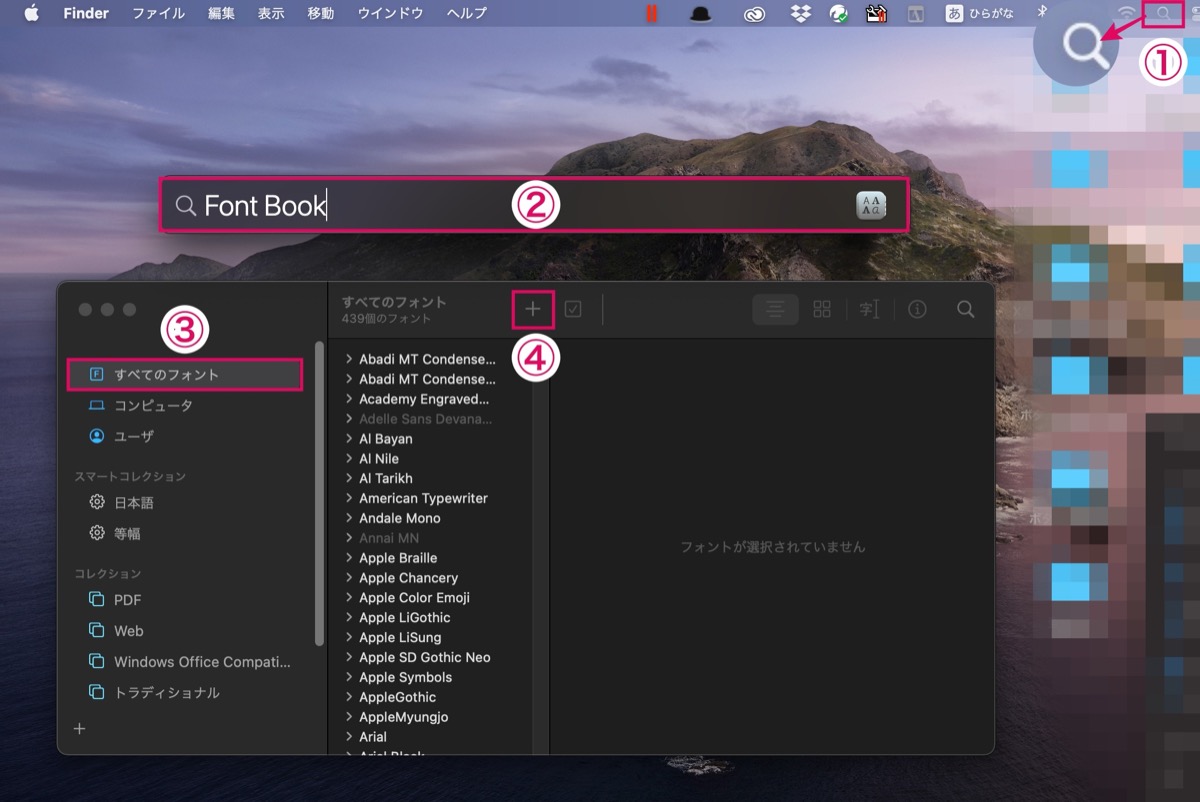Switch to sample preview view mode
This screenshot has height=802, width=1200.
coord(775,310)
